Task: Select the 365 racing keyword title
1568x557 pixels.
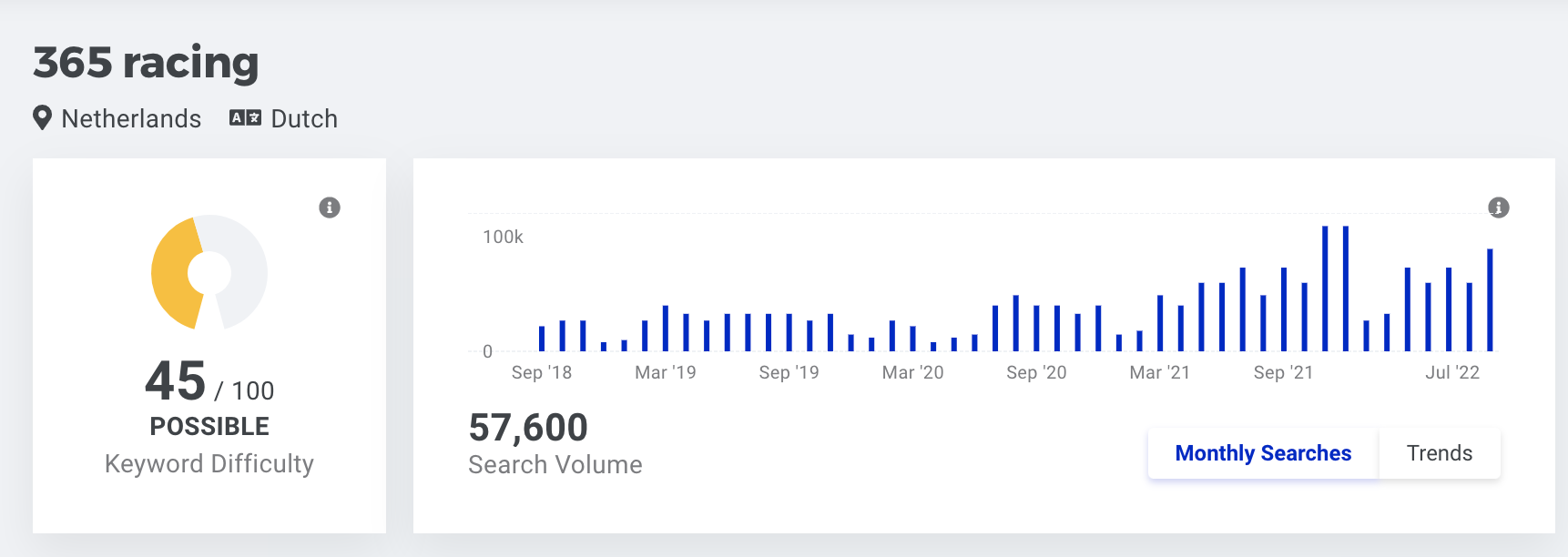Action: pos(146,63)
